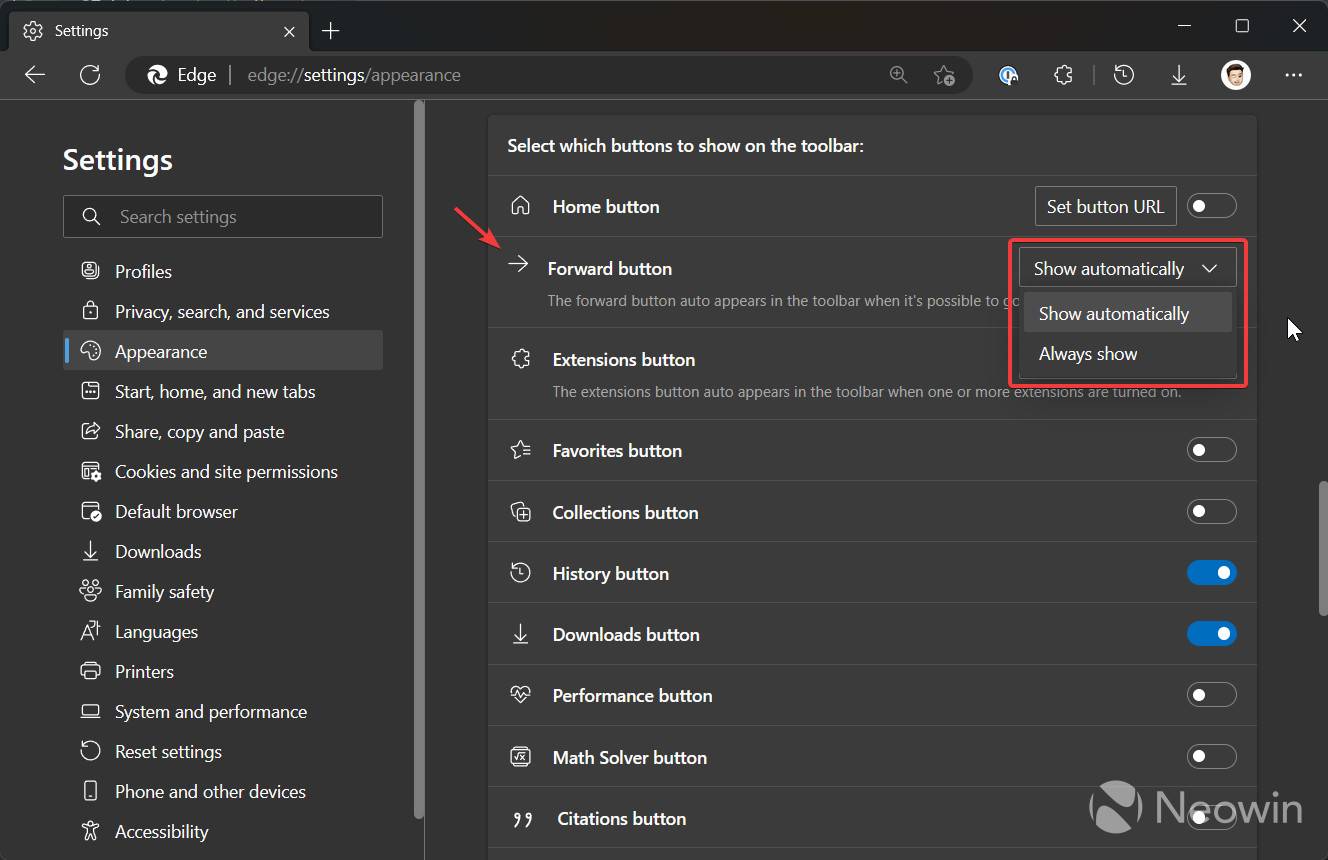Viewport: 1328px width, 860px height.
Task: Open the Settings and more ellipsis menu
Action: 1294,75
